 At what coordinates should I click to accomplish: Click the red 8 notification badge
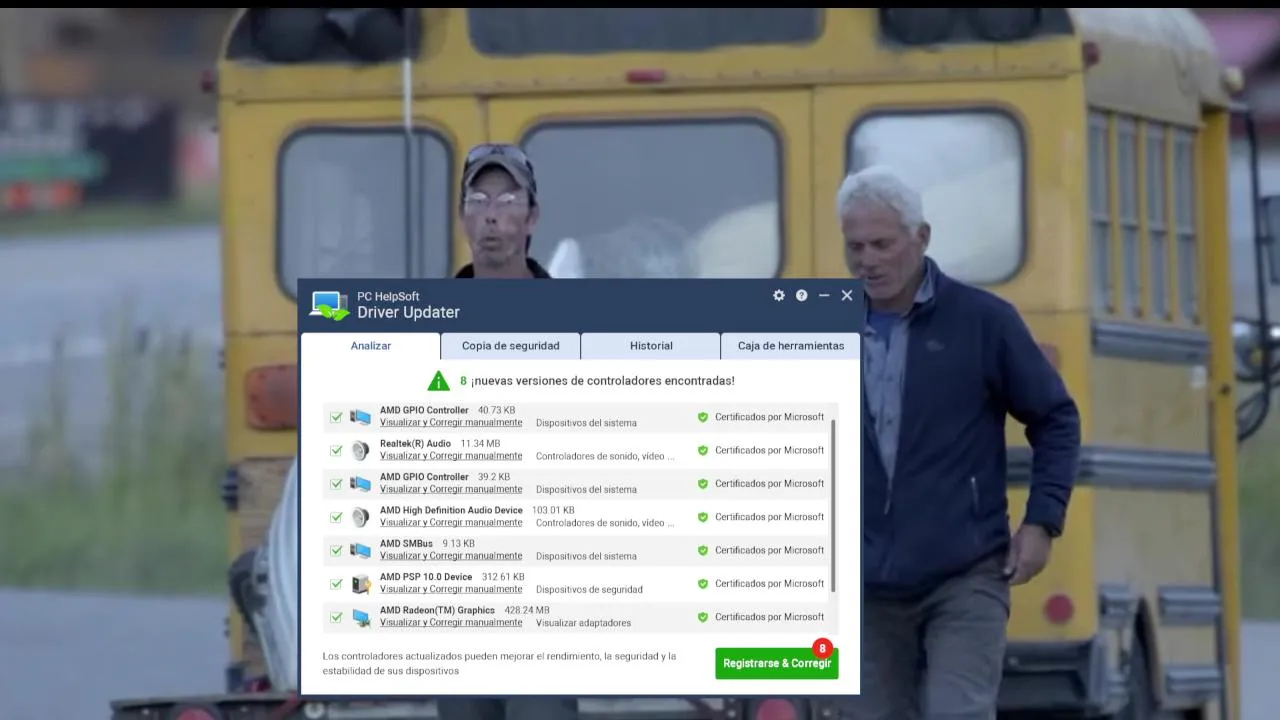[822, 648]
